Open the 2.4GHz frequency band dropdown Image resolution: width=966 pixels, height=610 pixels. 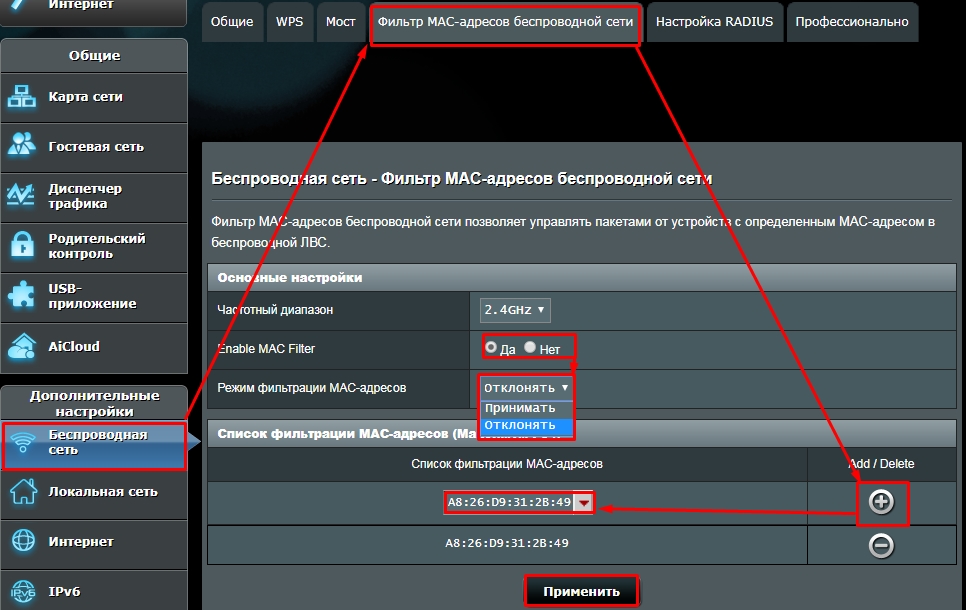[515, 310]
